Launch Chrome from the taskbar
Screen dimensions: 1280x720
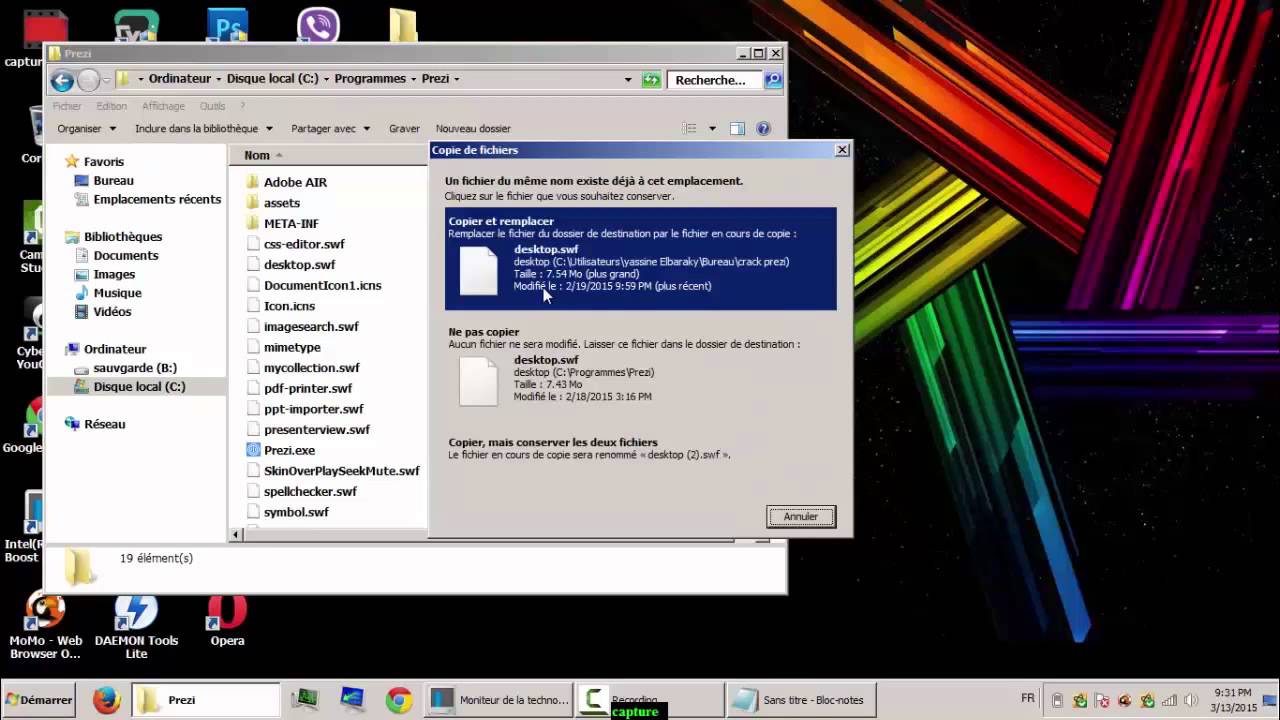tap(398, 700)
